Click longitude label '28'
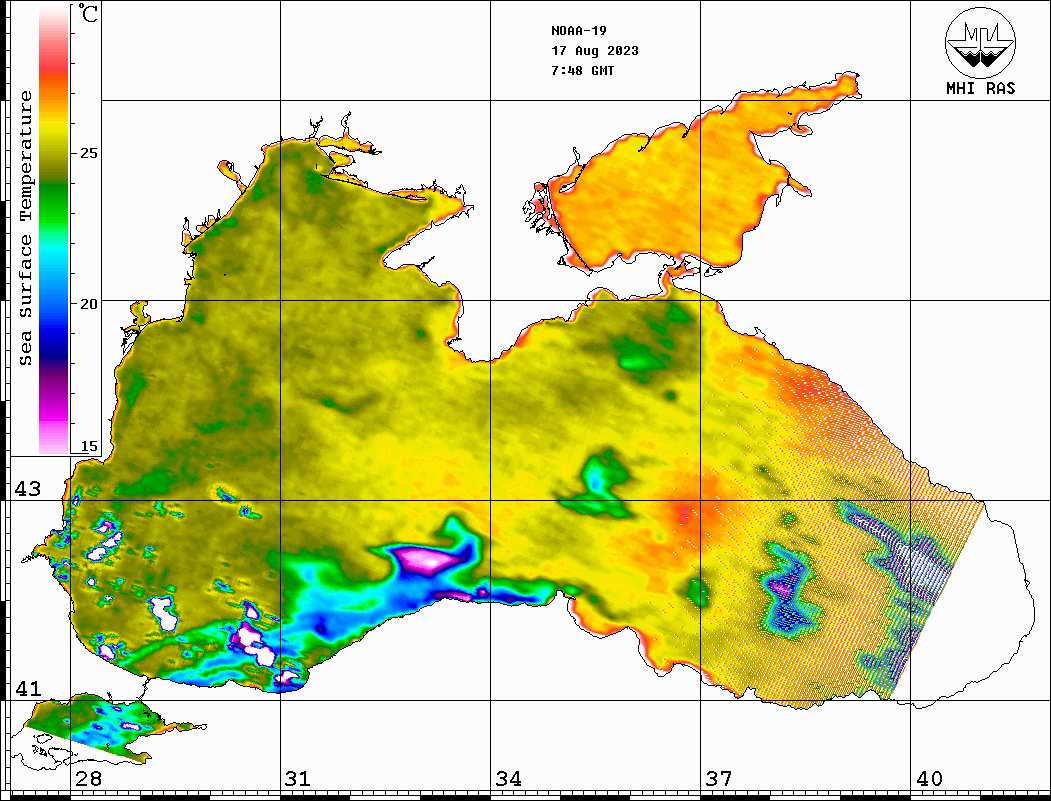Image resolution: width=1051 pixels, height=801 pixels. click(x=88, y=779)
